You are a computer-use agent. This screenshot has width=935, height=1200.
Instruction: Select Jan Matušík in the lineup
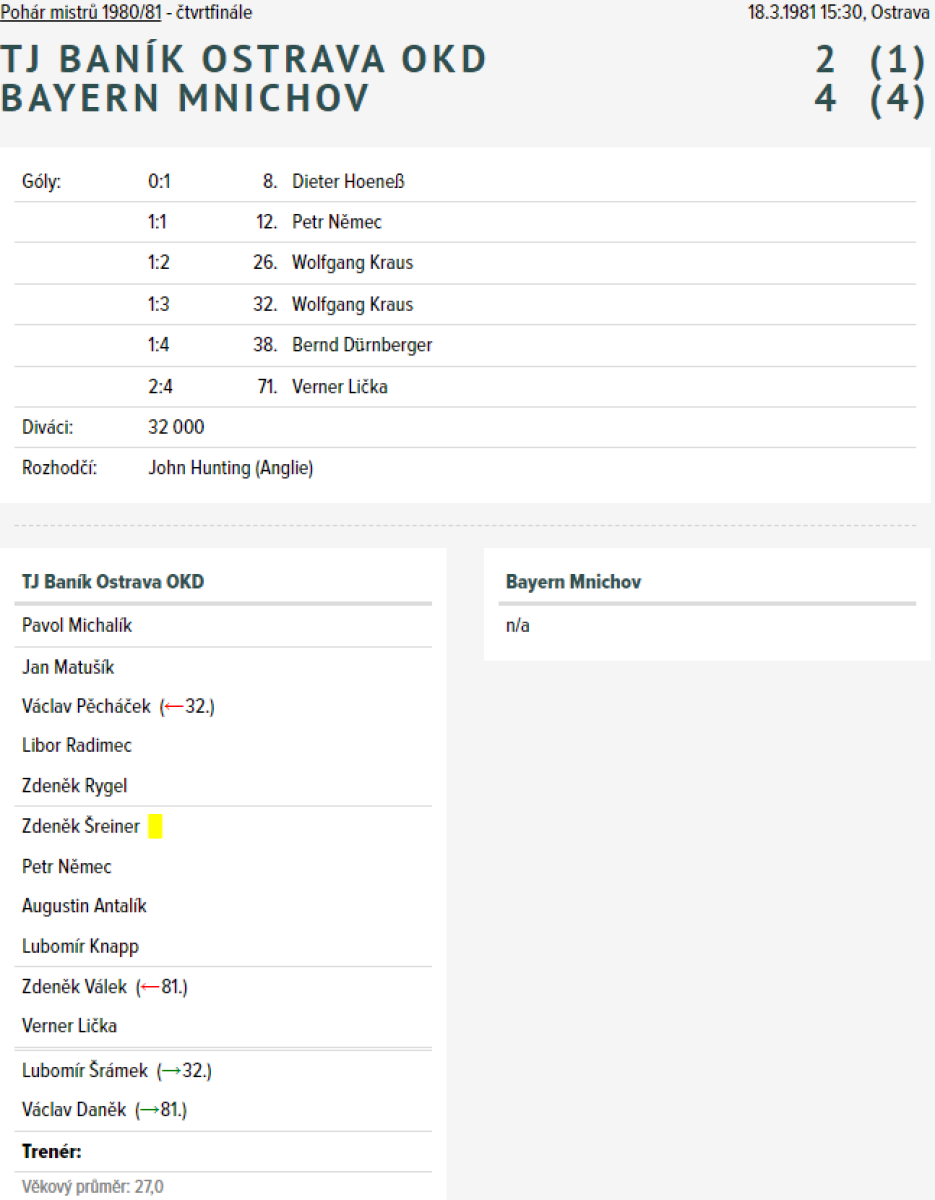pos(68,667)
